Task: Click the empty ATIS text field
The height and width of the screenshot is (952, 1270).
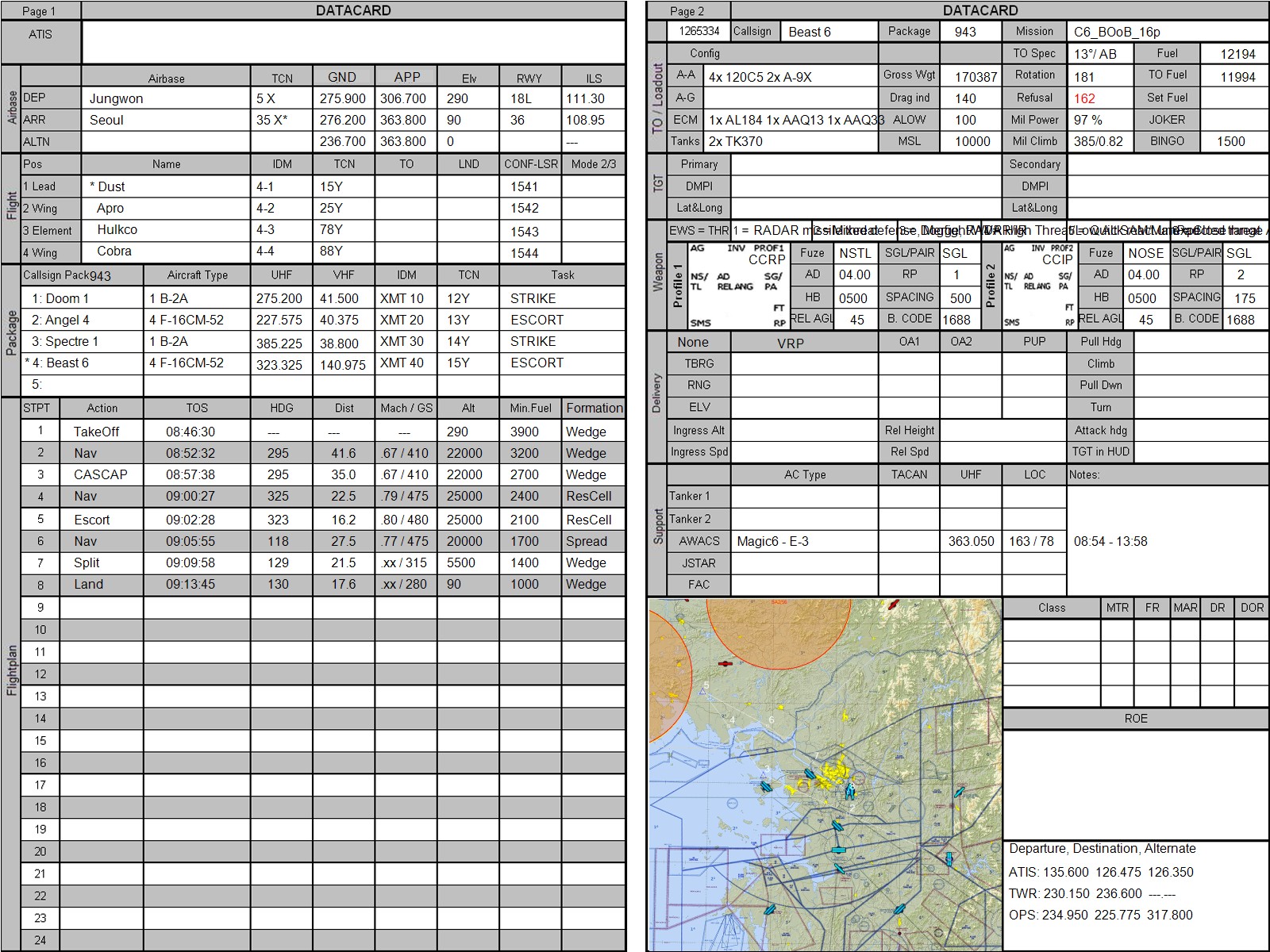Action: tap(353, 41)
